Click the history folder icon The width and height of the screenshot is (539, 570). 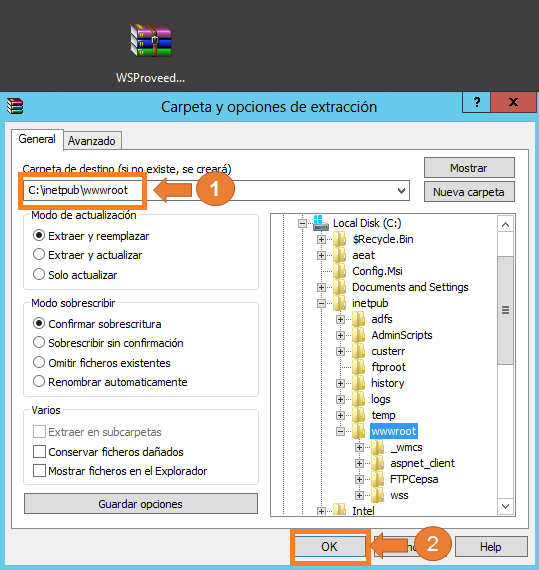click(x=358, y=383)
